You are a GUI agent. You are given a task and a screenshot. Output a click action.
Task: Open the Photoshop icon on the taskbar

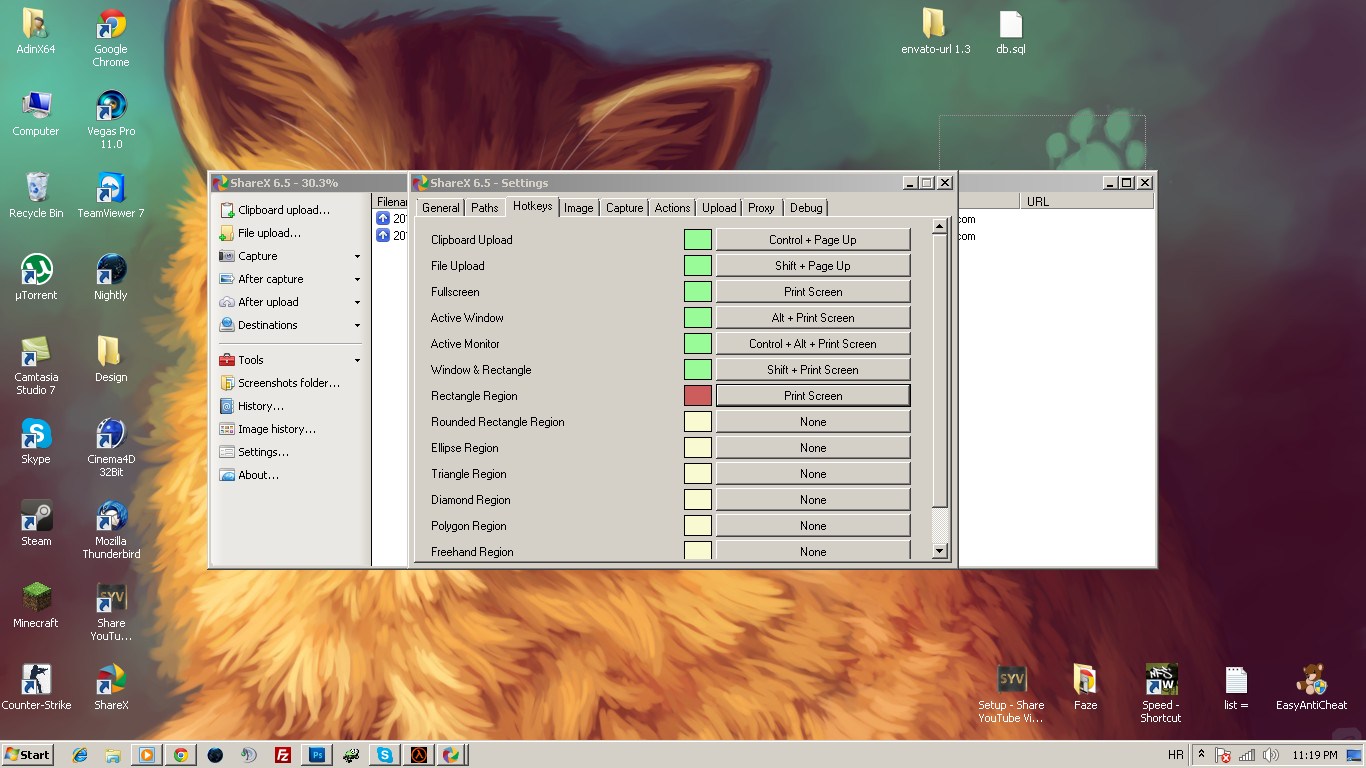(x=317, y=755)
